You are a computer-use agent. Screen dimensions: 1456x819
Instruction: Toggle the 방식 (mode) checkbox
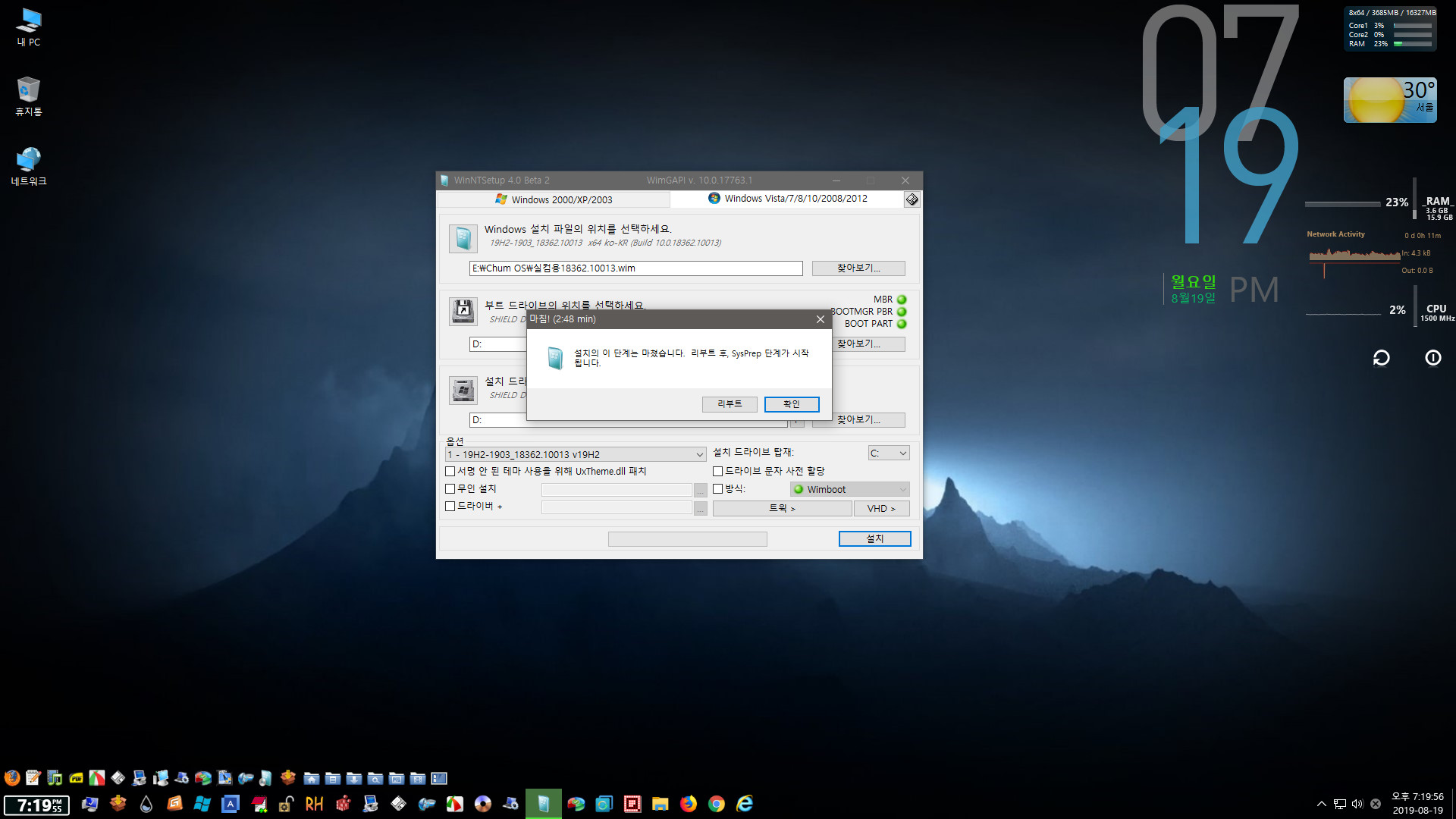717,489
